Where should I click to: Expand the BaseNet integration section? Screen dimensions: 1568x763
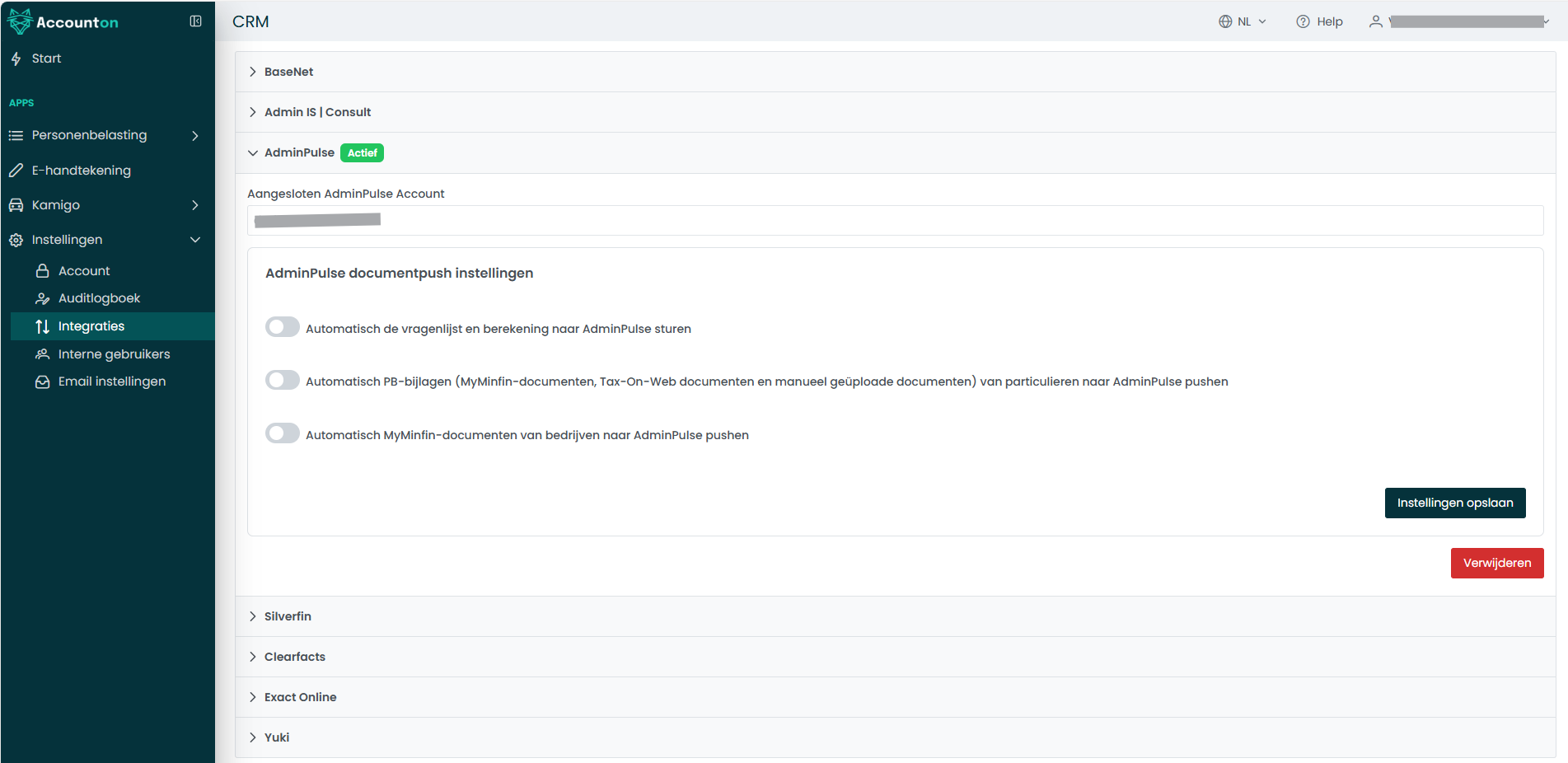895,72
